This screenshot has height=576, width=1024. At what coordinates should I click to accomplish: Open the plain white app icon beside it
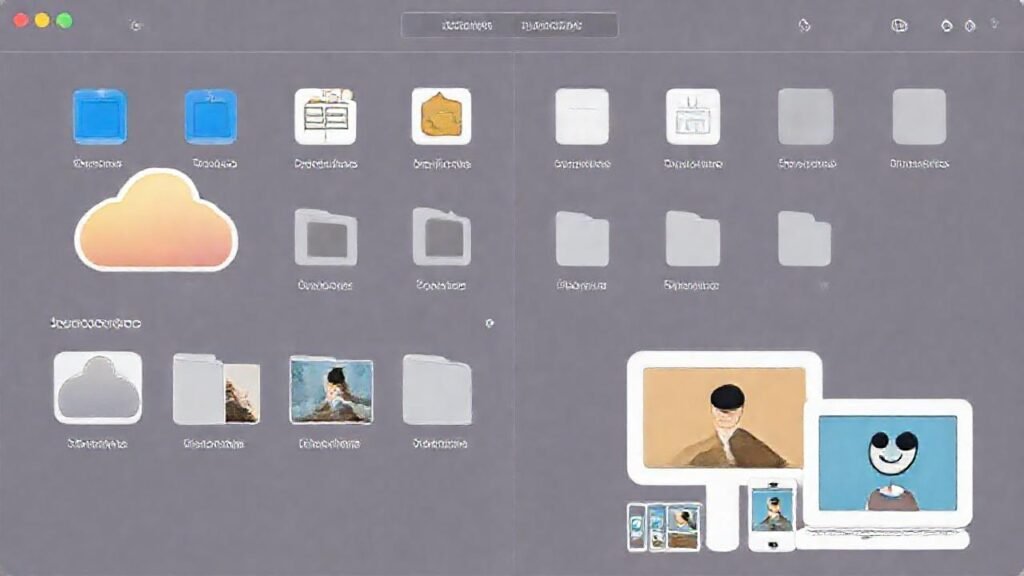click(583, 118)
